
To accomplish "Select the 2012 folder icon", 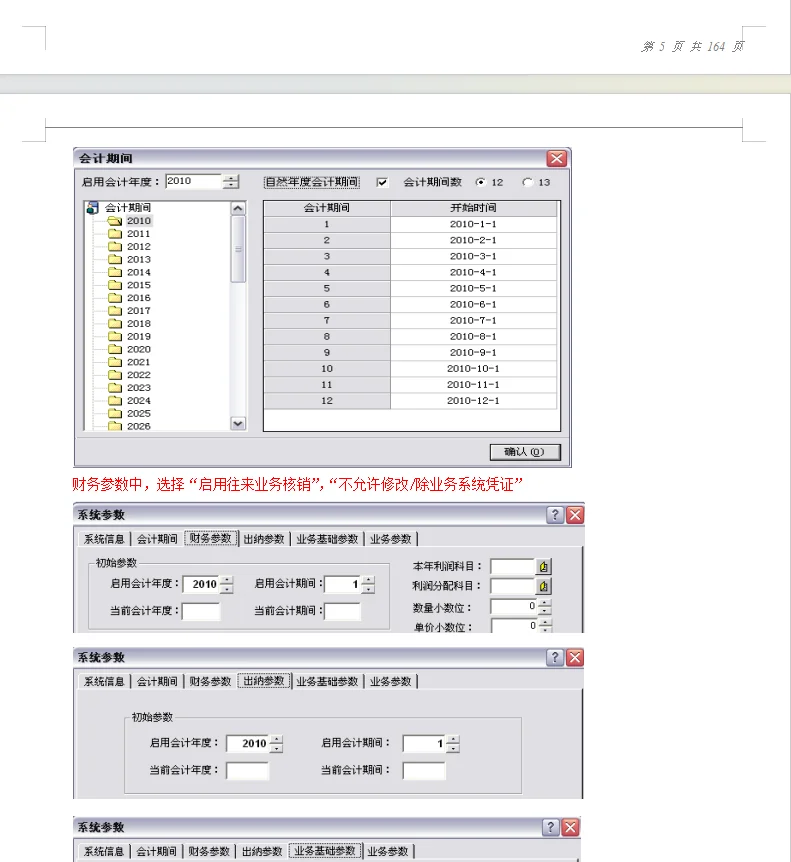I will click(115, 246).
